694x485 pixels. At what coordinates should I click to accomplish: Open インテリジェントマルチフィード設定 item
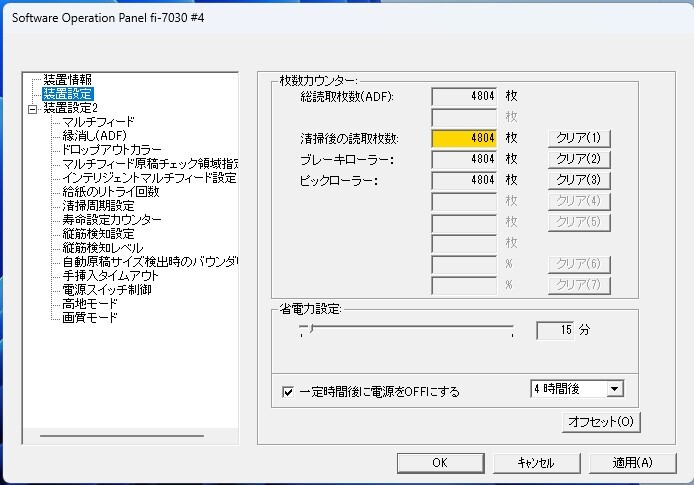tap(150, 178)
